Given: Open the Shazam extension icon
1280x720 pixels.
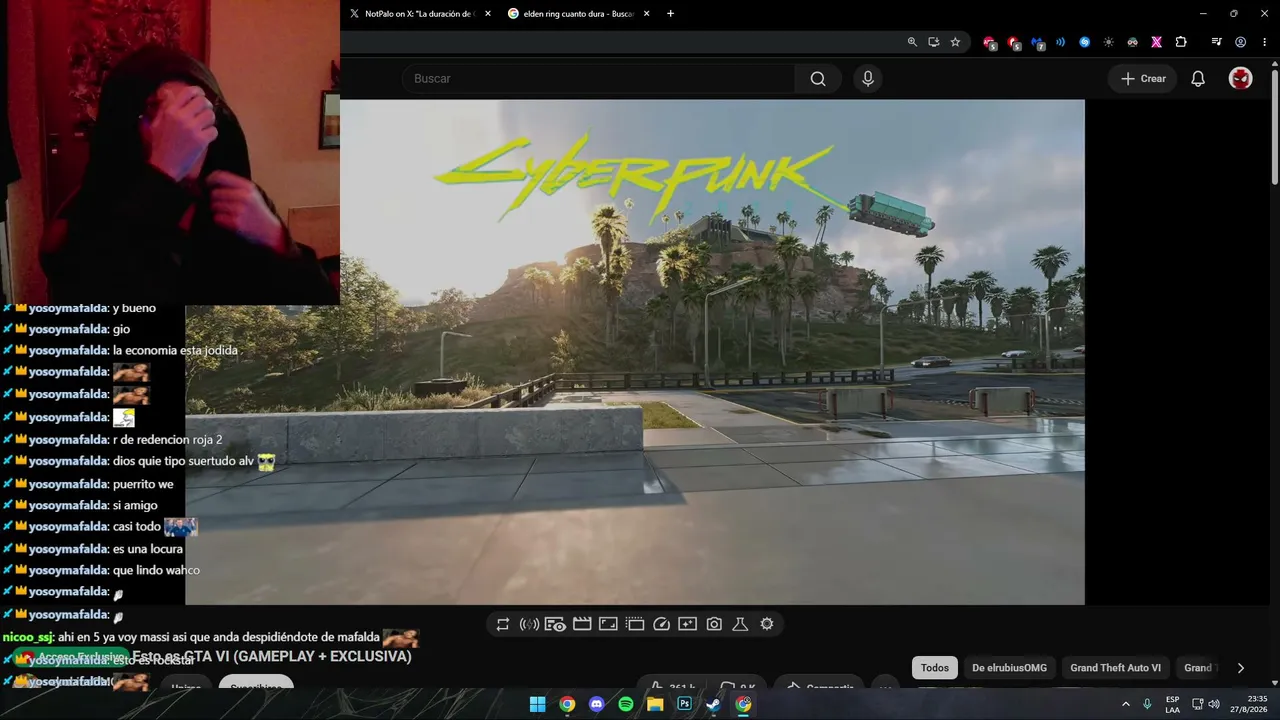Looking at the screenshot, I should (1085, 42).
